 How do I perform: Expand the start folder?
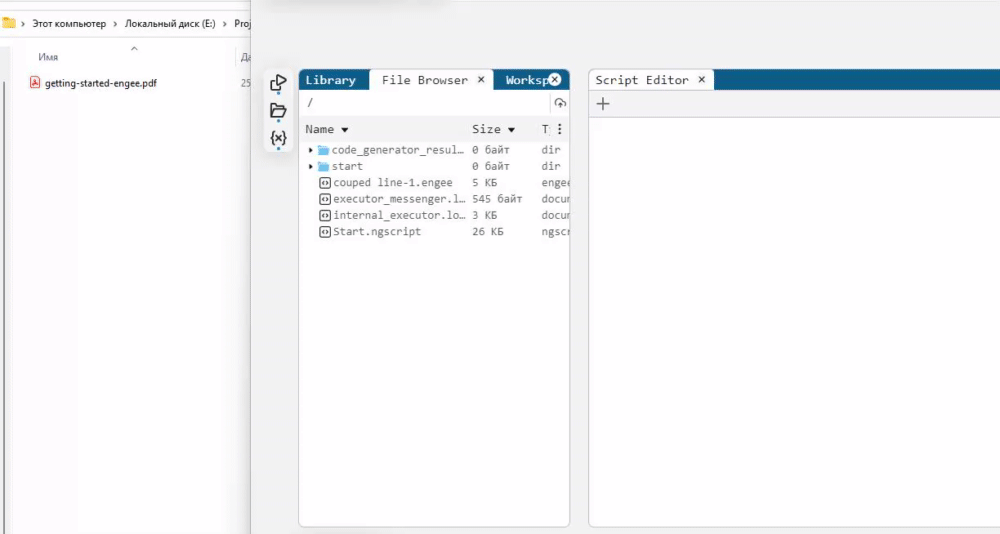(311, 167)
